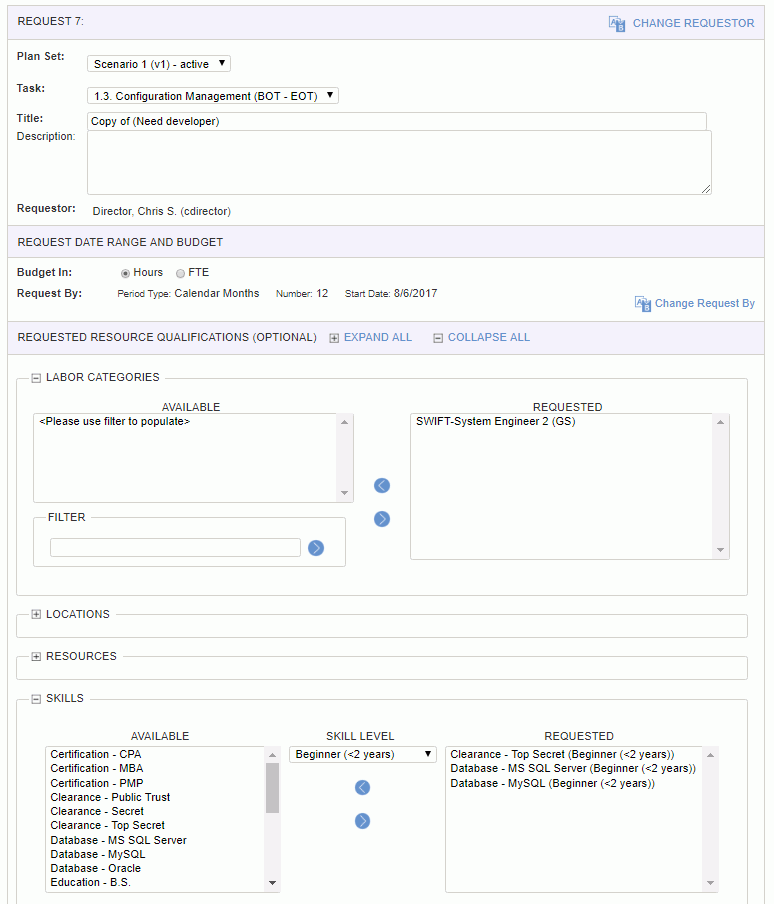
Task: Select Certification - PMP in available skills
Action: 97,783
